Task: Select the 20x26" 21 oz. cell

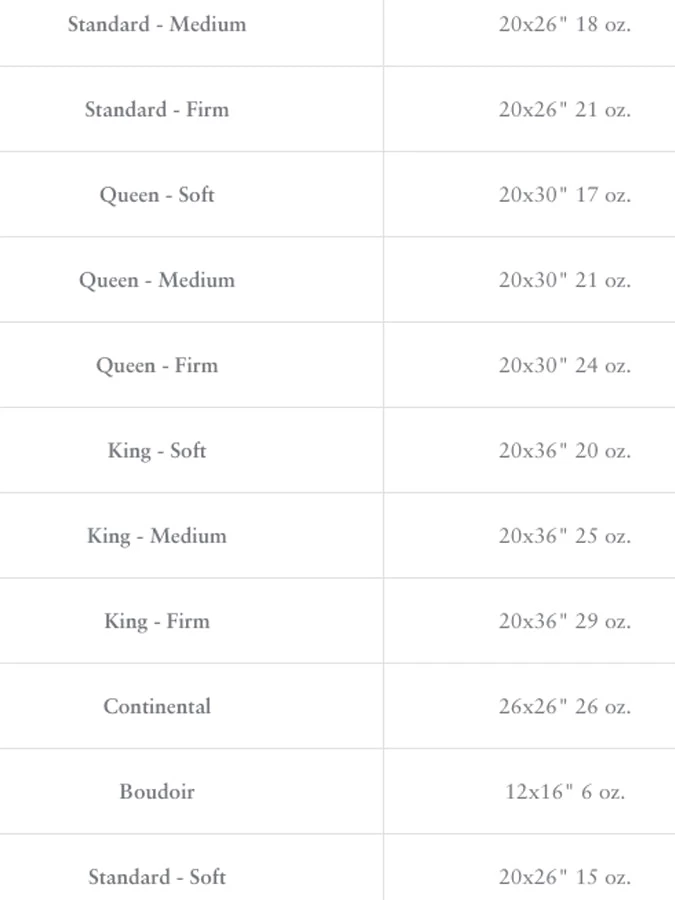Action: click(x=564, y=109)
